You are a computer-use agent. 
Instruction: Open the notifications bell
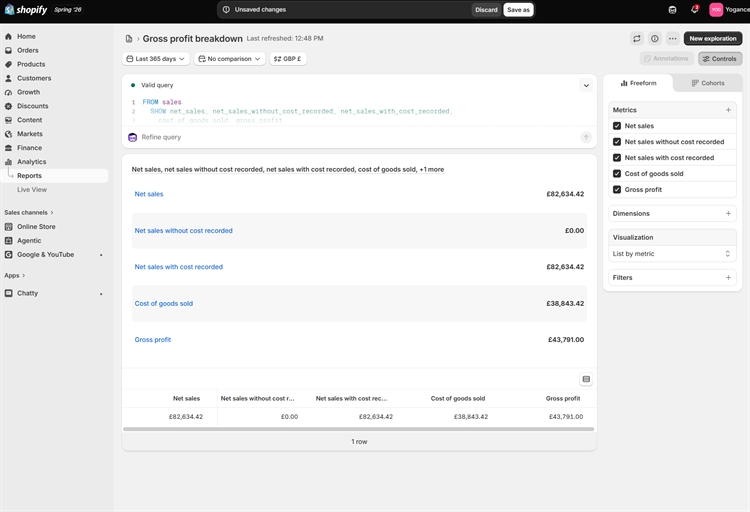[x=694, y=10]
